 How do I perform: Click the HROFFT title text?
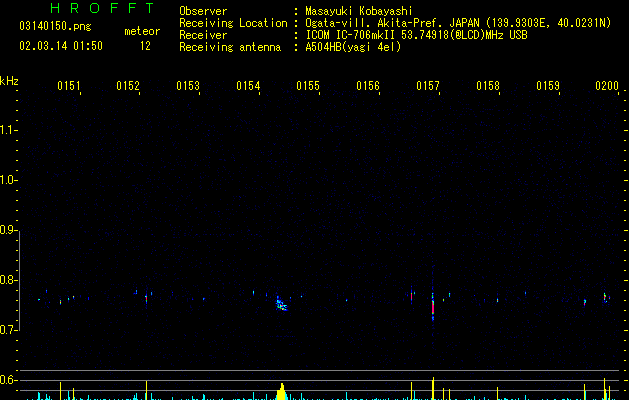[x=102, y=8]
